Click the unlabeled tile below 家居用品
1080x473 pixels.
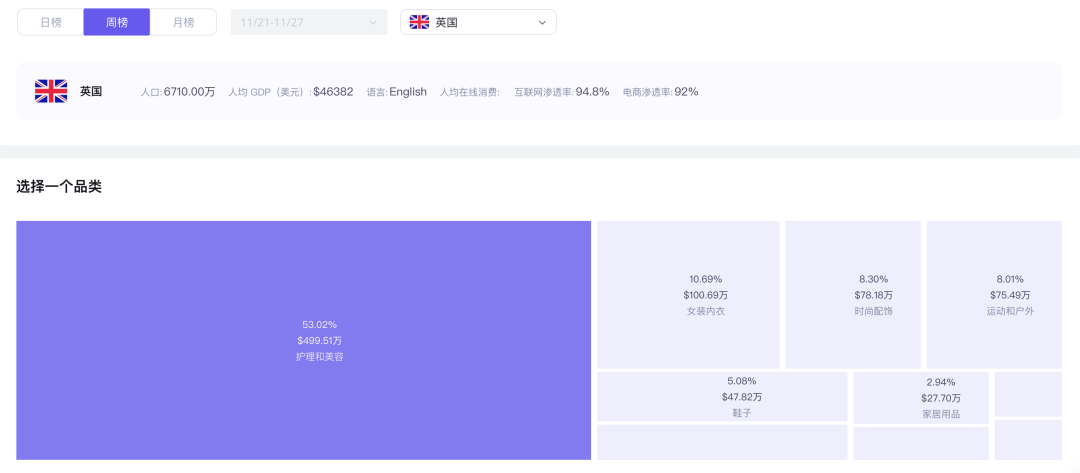(x=921, y=443)
